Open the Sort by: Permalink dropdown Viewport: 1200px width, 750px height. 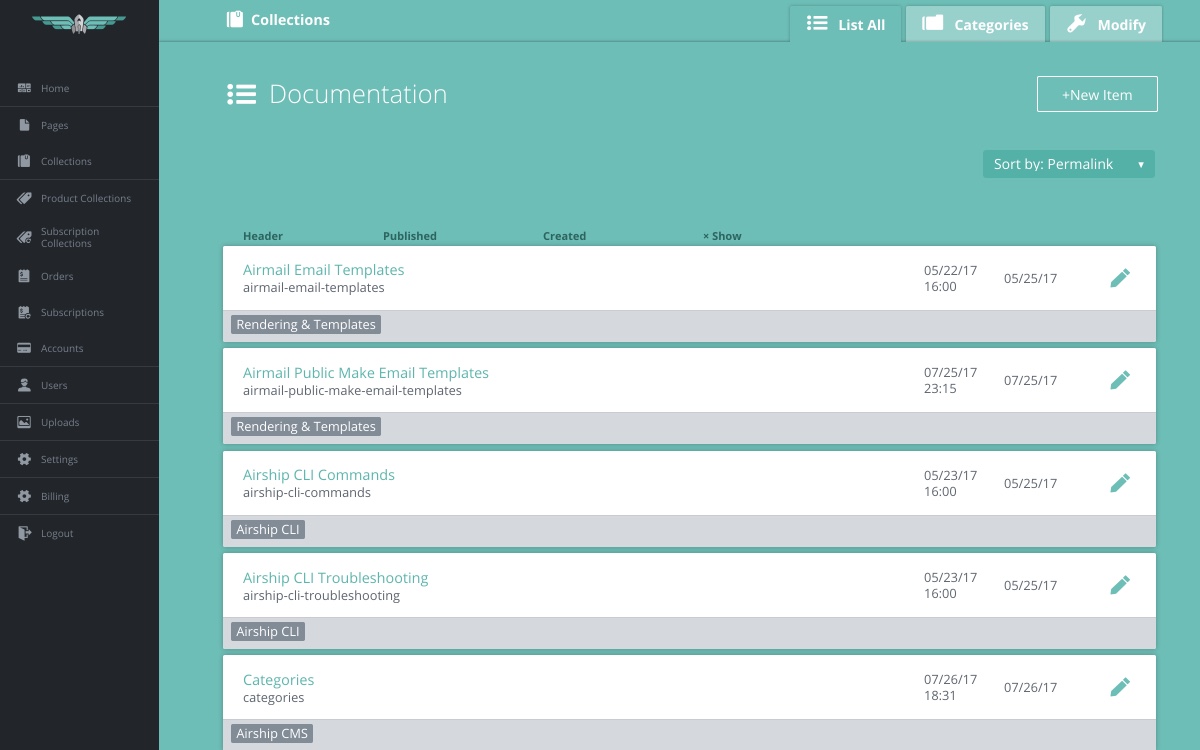[x=1068, y=164]
